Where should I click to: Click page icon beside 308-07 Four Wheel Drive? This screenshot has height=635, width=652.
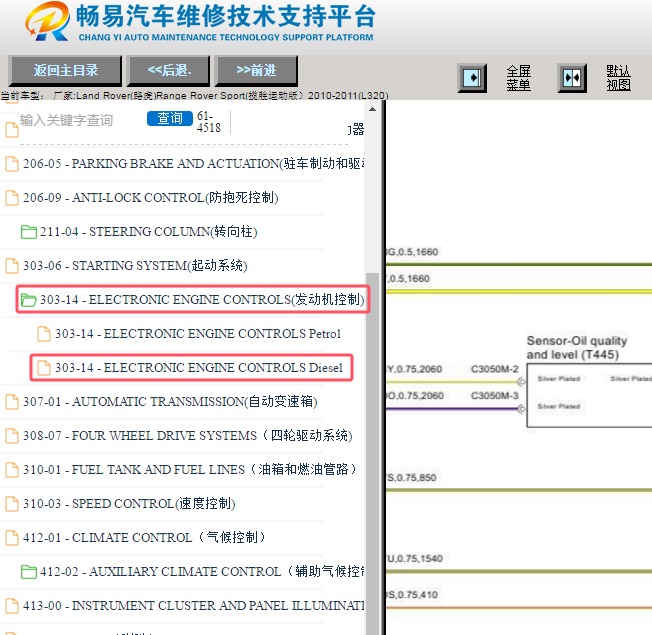pos(12,436)
